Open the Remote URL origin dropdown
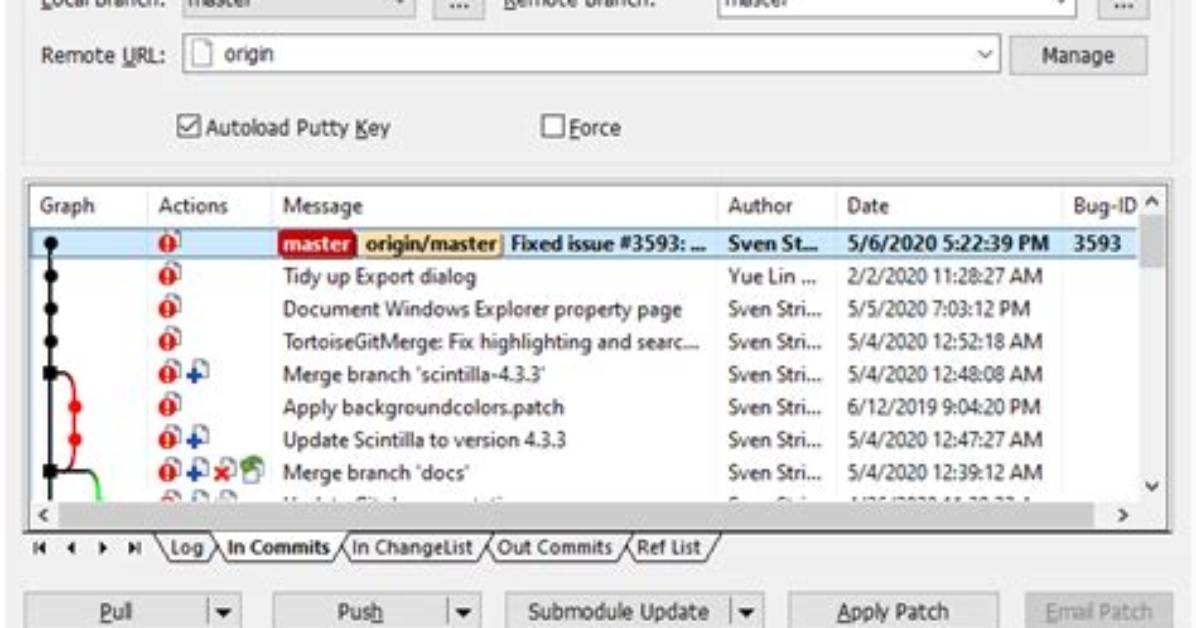Screen dimensions: 1196x628 (x=984, y=54)
